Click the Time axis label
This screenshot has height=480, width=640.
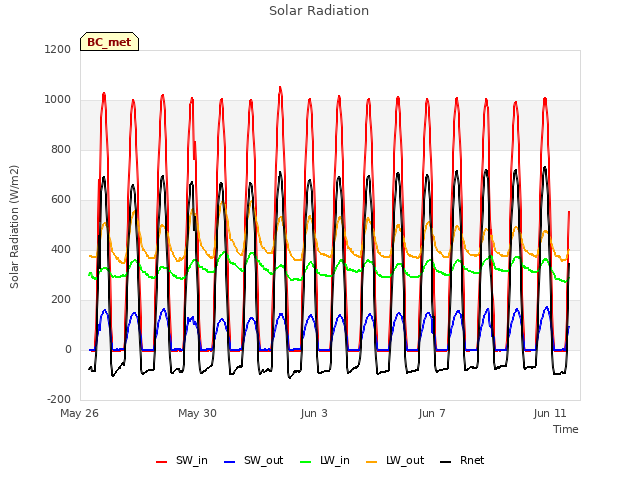pyautogui.click(x=566, y=429)
